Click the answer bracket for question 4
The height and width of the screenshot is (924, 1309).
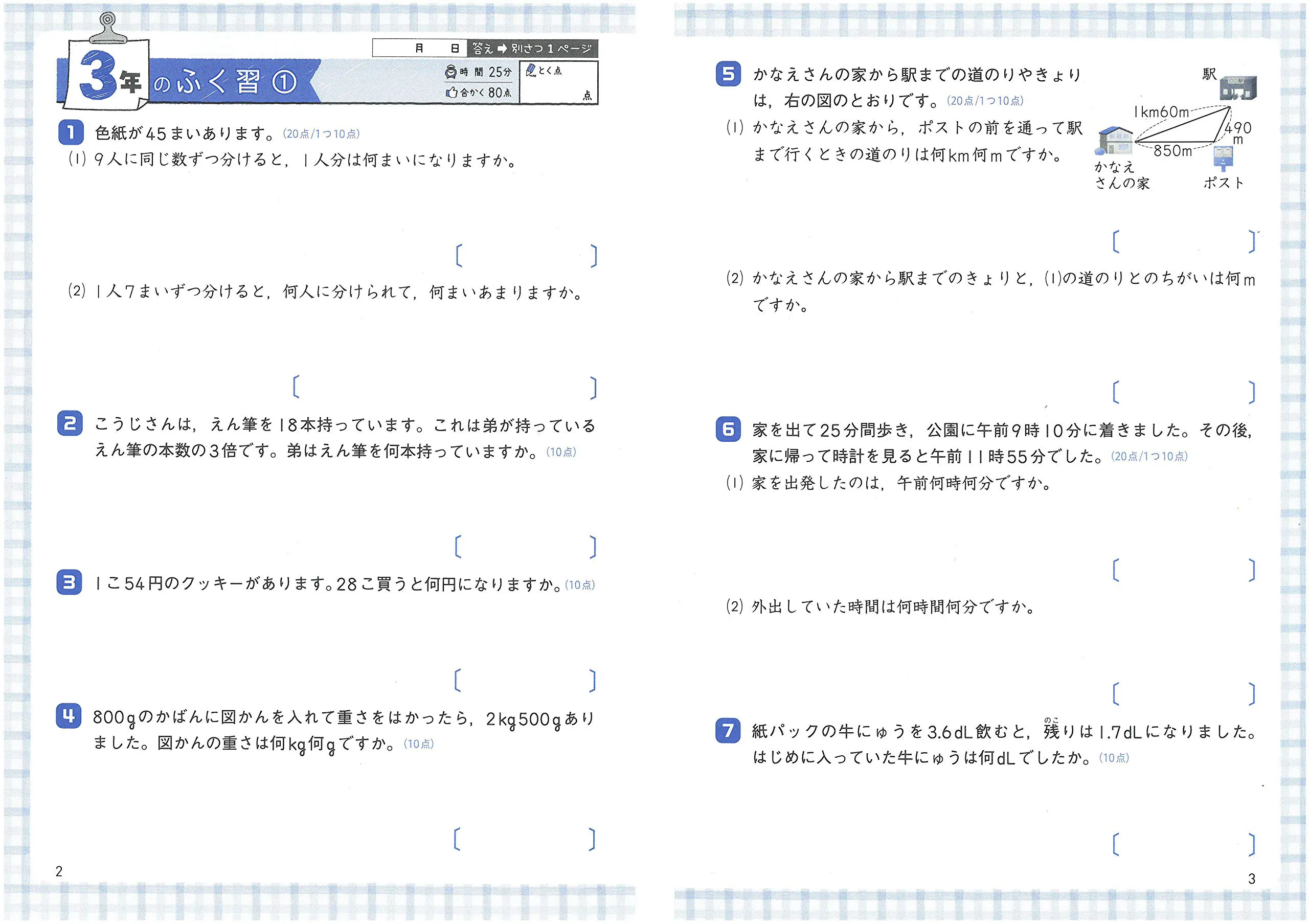point(526,839)
